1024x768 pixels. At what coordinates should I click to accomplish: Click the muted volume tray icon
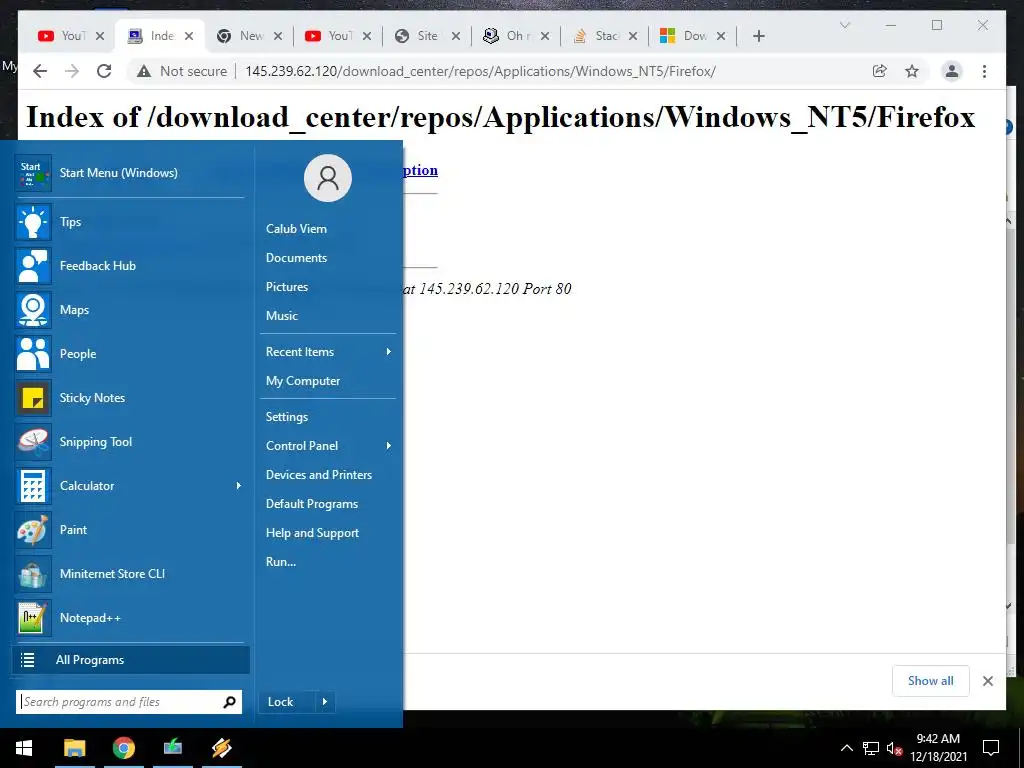click(894, 748)
